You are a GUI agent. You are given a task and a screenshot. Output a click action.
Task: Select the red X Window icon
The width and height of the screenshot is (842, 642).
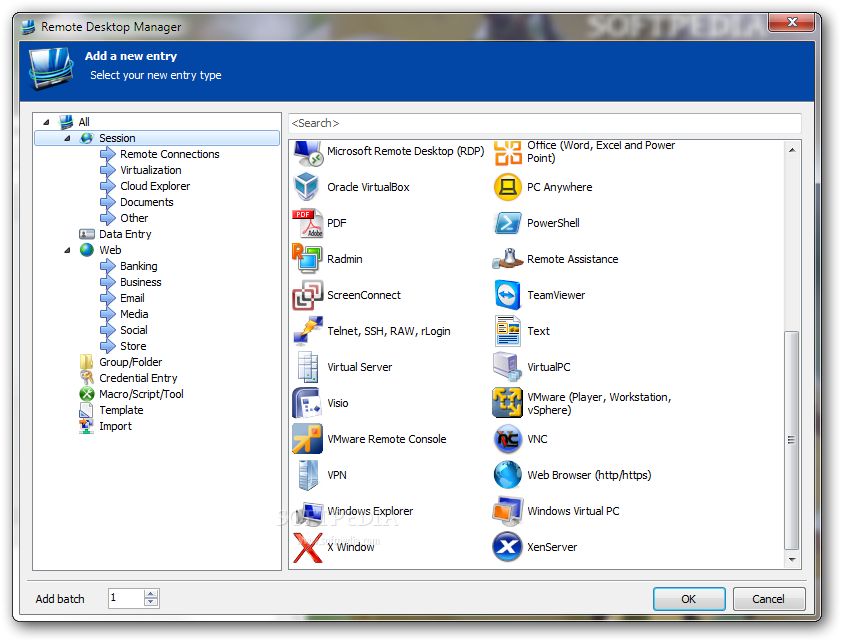[x=308, y=547]
